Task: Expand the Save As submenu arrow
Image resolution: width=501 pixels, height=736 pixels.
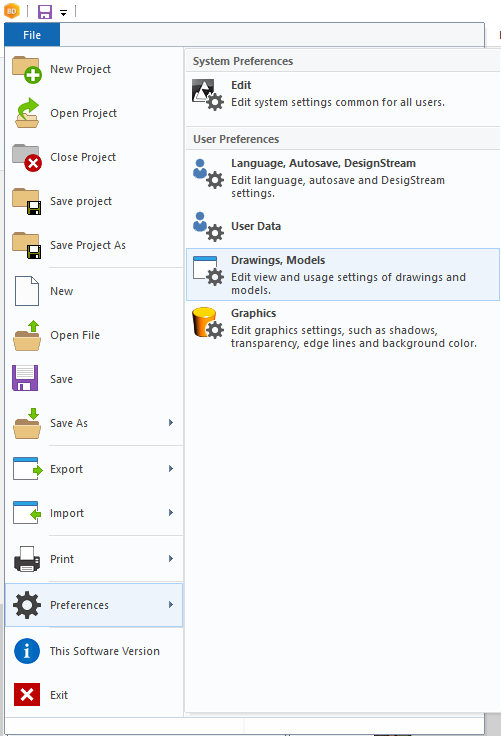Action: 171,423
